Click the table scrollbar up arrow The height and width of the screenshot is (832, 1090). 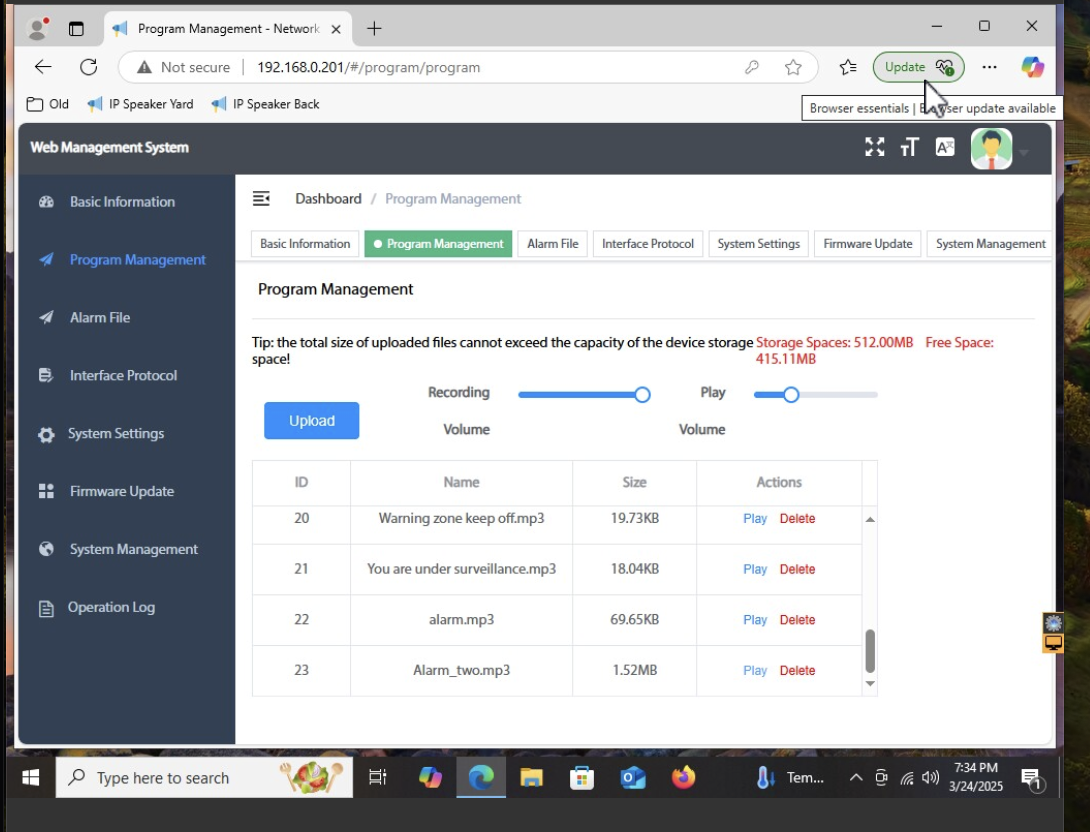click(870, 519)
